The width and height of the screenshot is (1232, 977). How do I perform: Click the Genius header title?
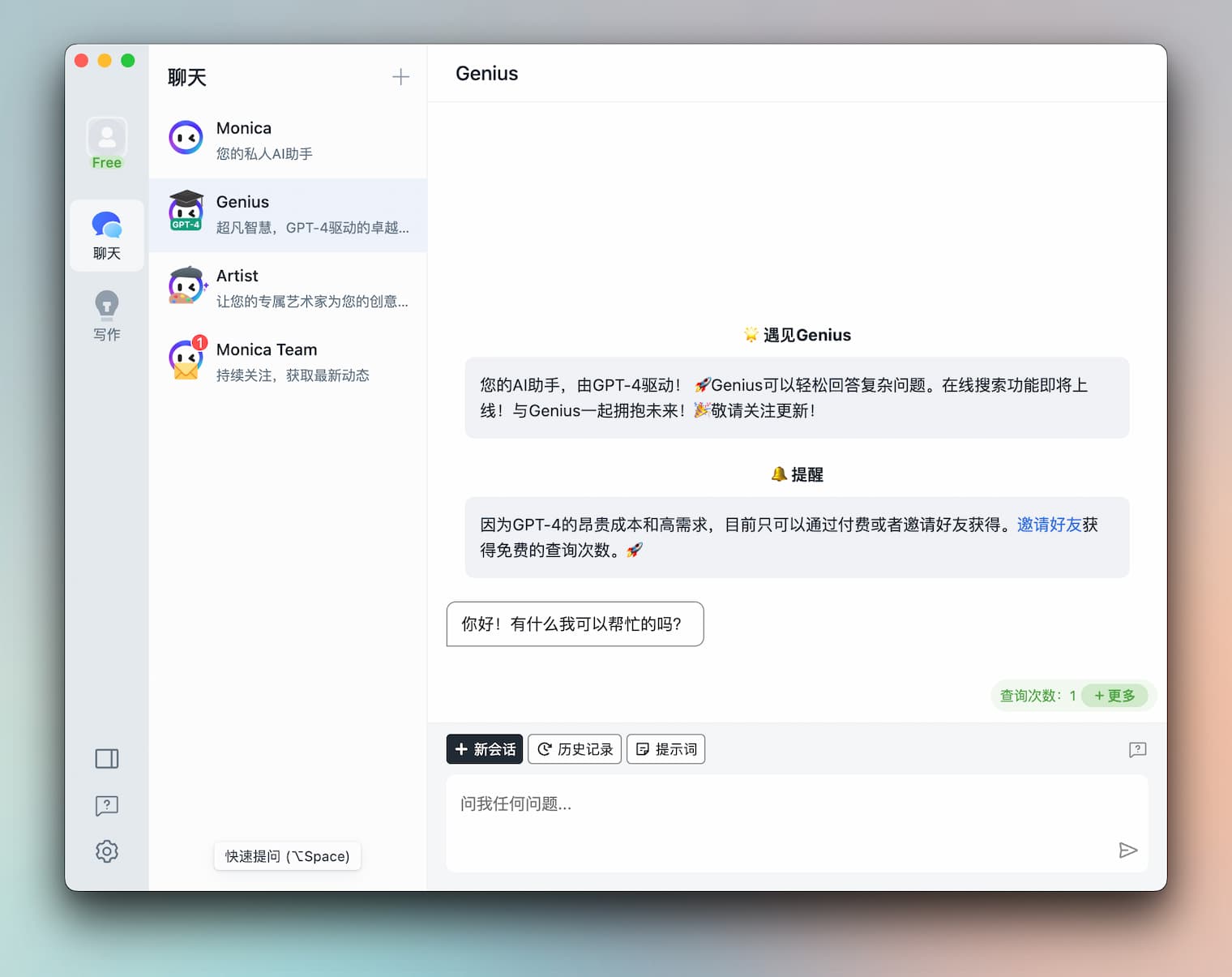486,74
